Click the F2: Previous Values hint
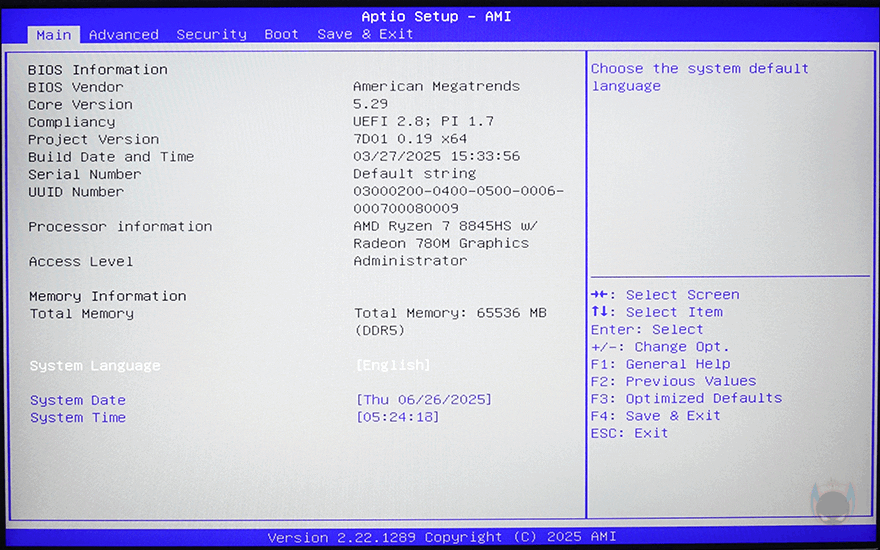This screenshot has width=880, height=550. [674, 381]
